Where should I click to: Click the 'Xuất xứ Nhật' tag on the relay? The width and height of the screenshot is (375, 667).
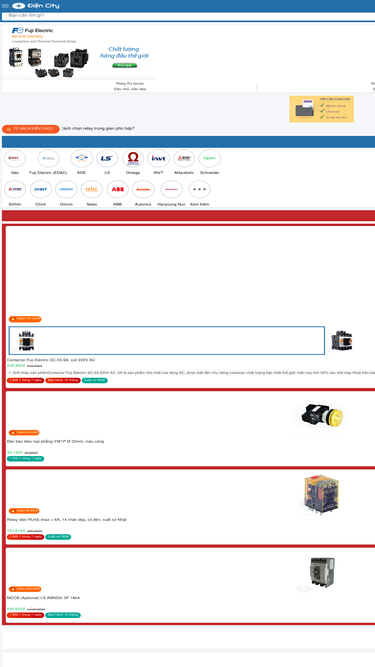point(58,537)
